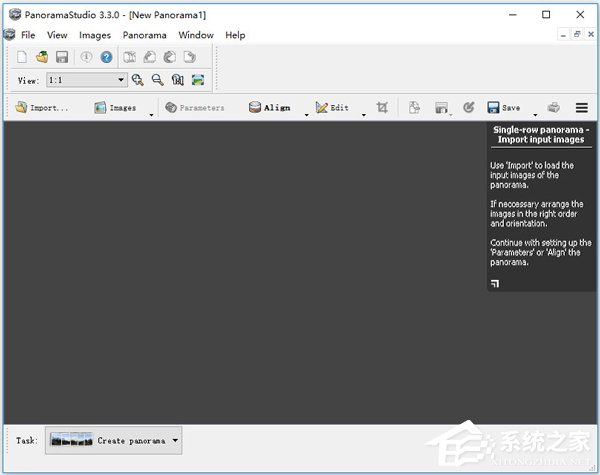This screenshot has width=600, height=475.
Task: Open the View zoom combo box
Action: [87, 80]
